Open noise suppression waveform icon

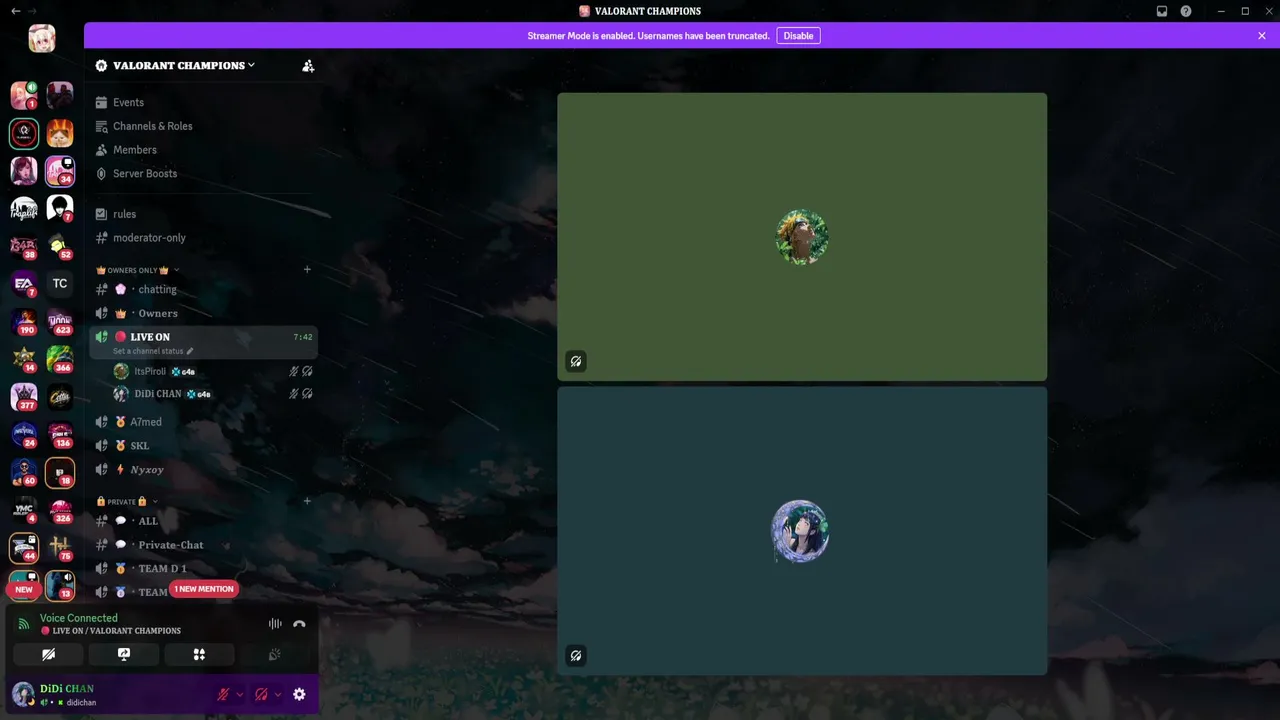pyautogui.click(x=275, y=624)
